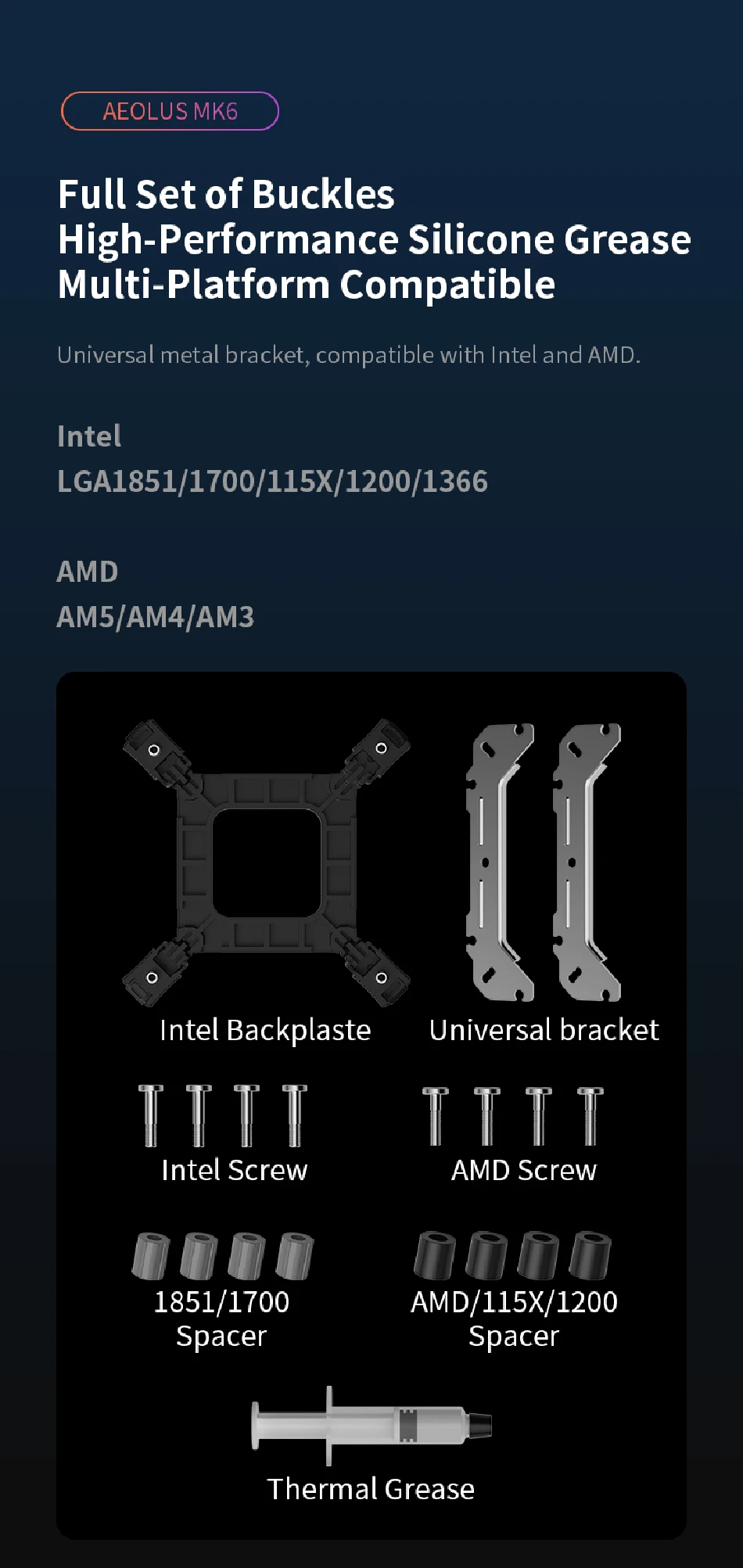The height and width of the screenshot is (1568, 743).
Task: Click the Thermal Grease syringe image
Action: (371, 1426)
